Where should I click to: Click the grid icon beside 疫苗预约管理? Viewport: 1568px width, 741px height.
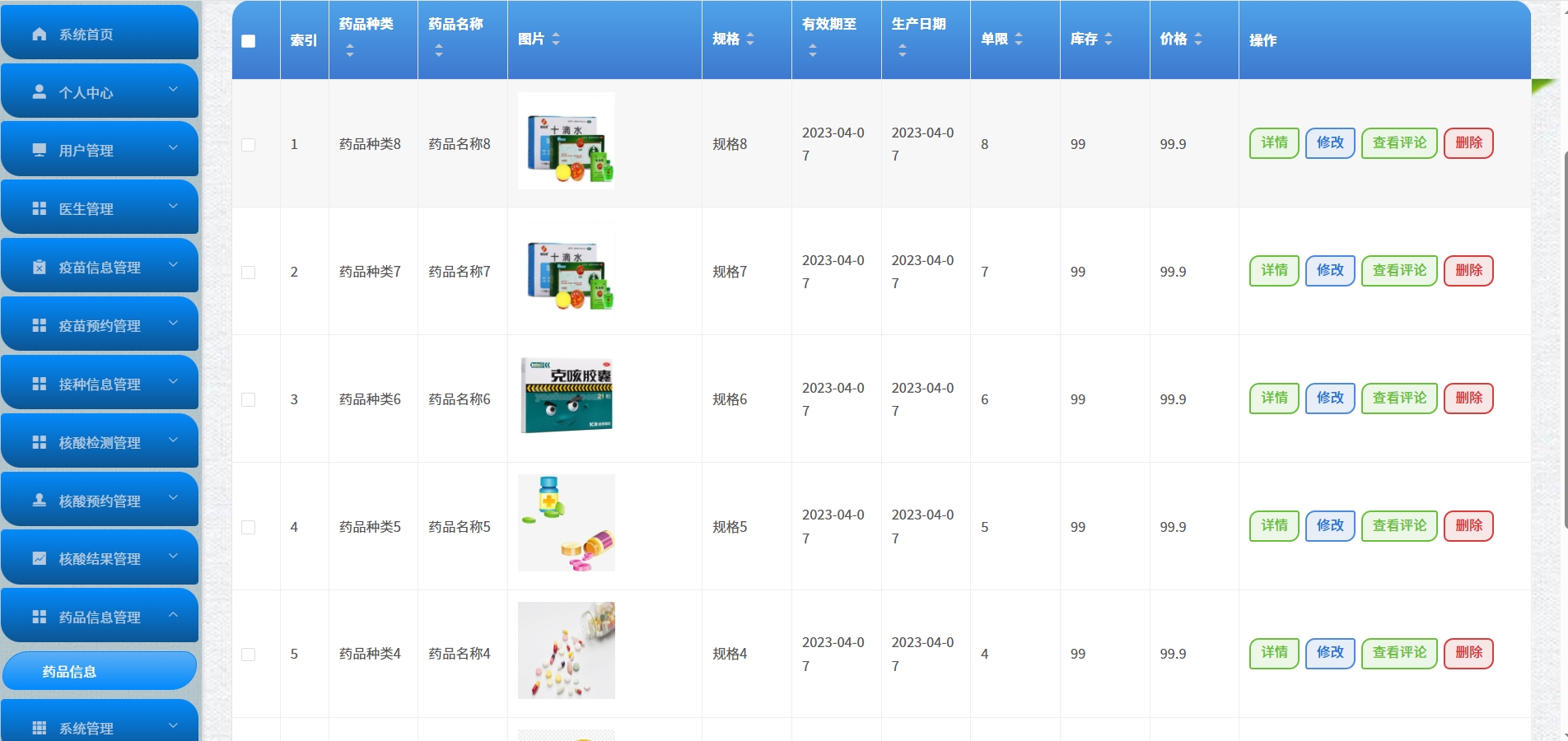40,325
